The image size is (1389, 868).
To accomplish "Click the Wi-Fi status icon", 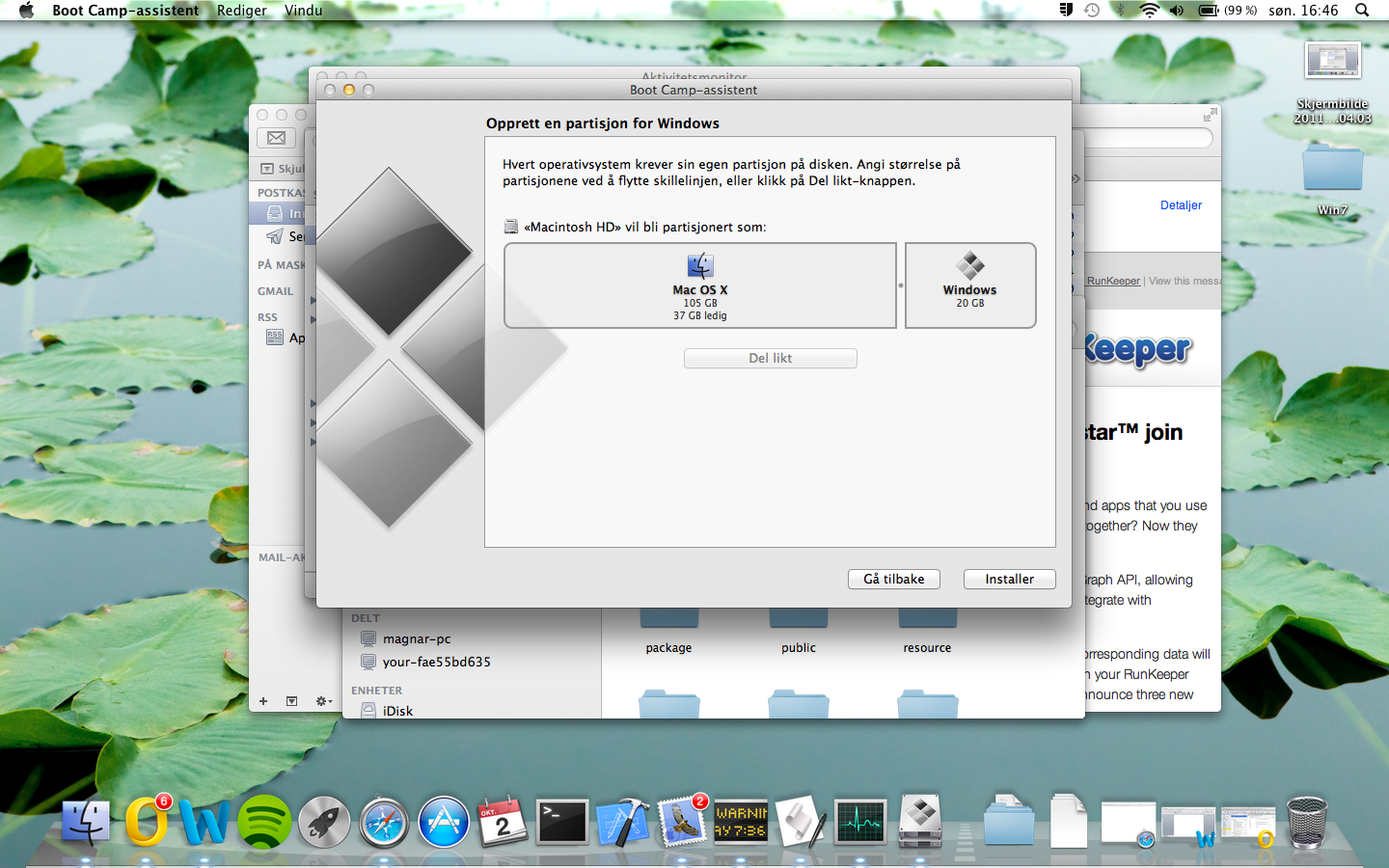I will (1149, 10).
